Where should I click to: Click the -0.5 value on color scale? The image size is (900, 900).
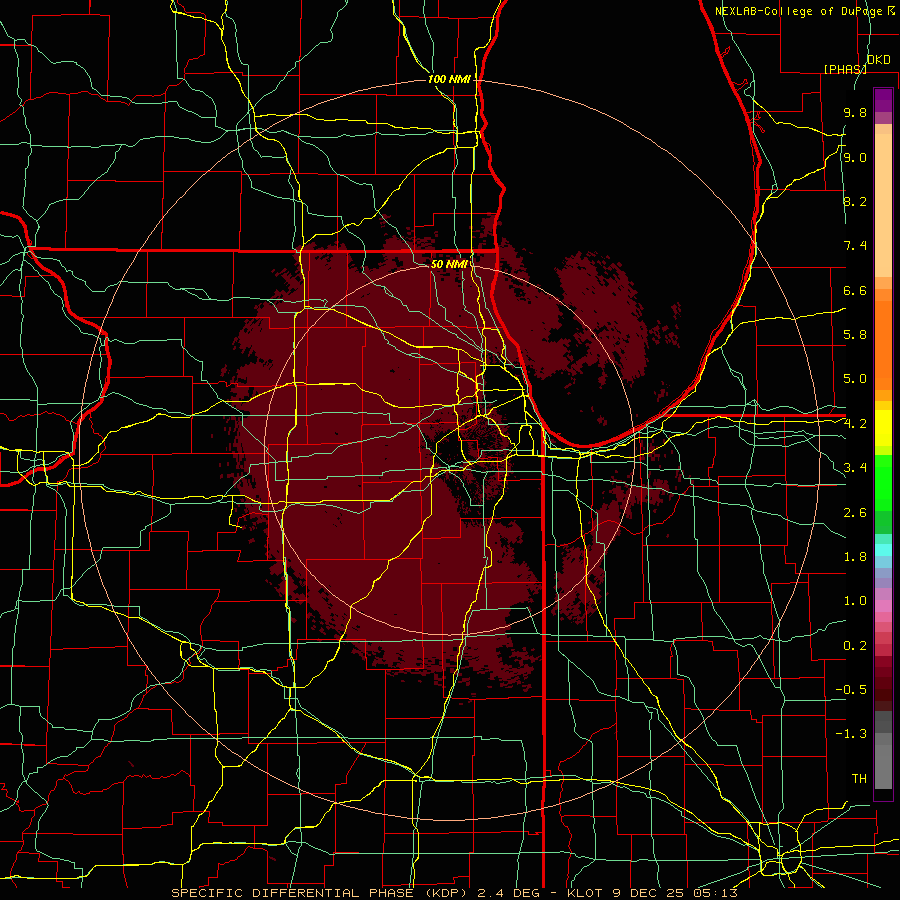(851, 690)
